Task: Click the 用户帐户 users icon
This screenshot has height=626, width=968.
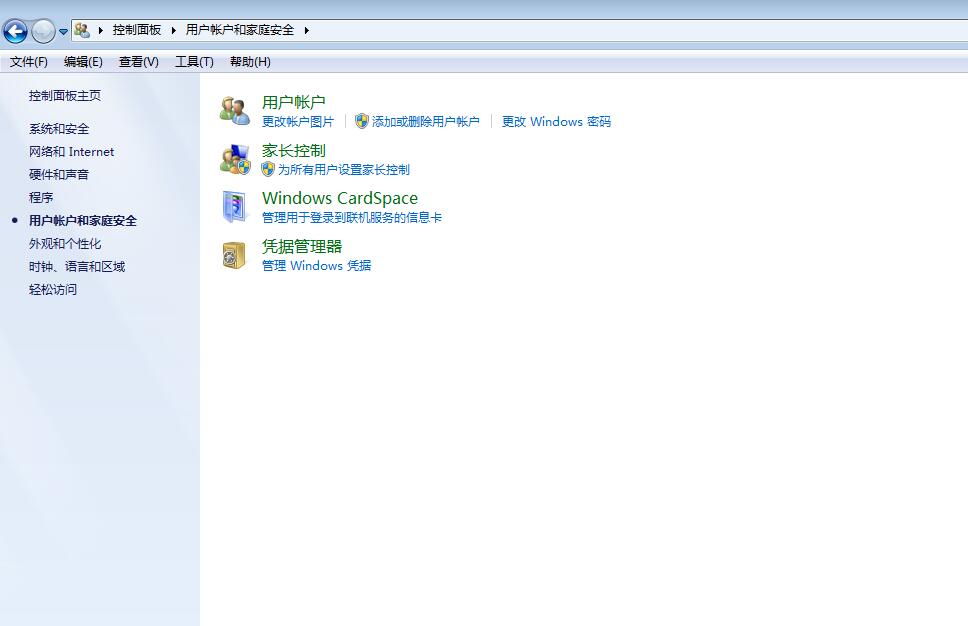Action: 235,111
